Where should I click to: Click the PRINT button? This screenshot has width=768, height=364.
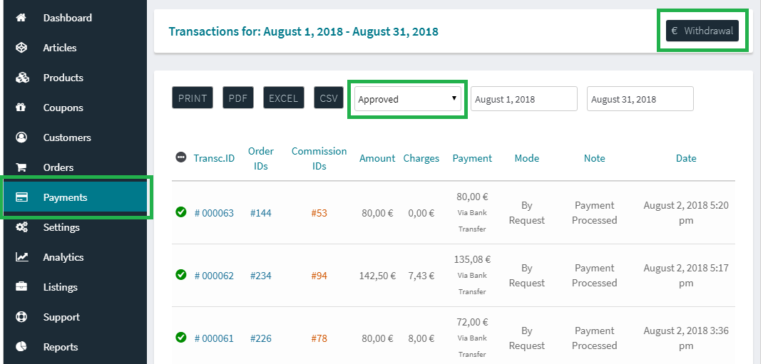pyautogui.click(x=192, y=98)
